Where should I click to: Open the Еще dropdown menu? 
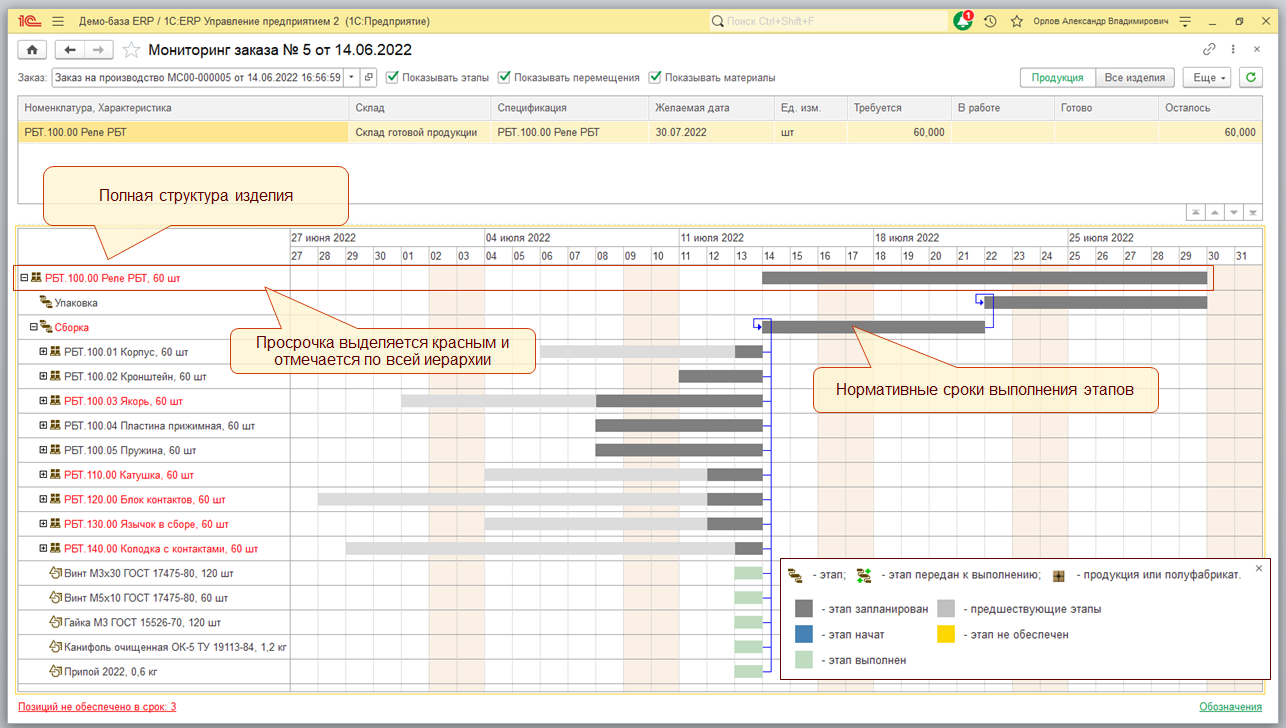1206,77
